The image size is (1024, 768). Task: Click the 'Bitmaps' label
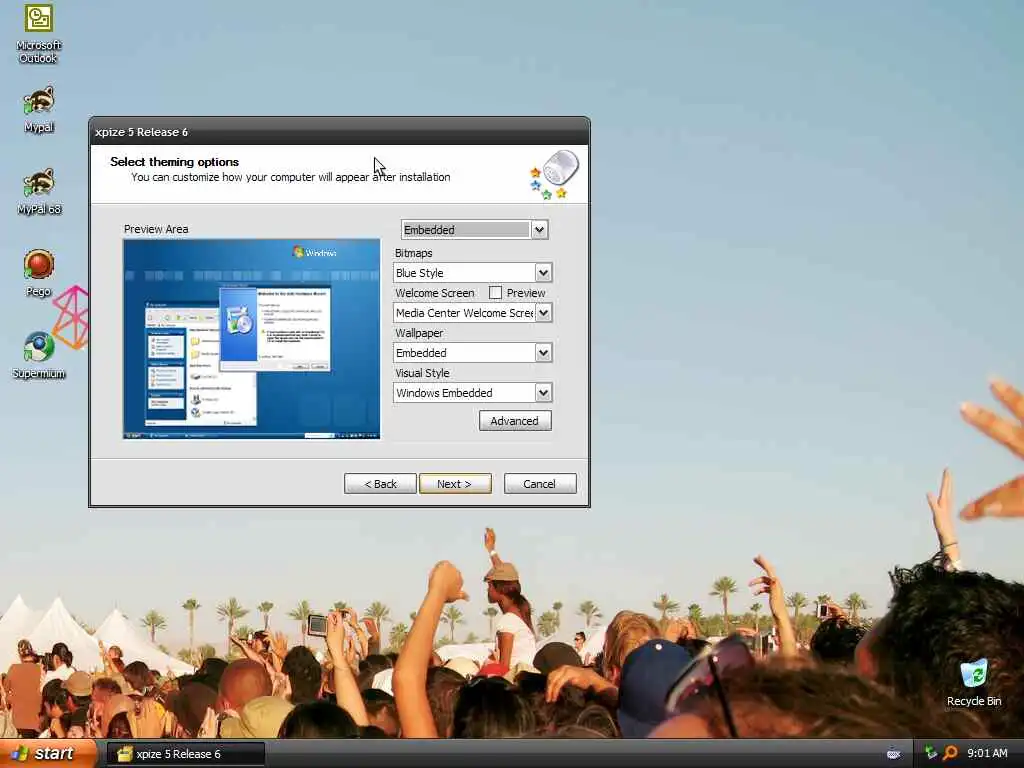413,253
